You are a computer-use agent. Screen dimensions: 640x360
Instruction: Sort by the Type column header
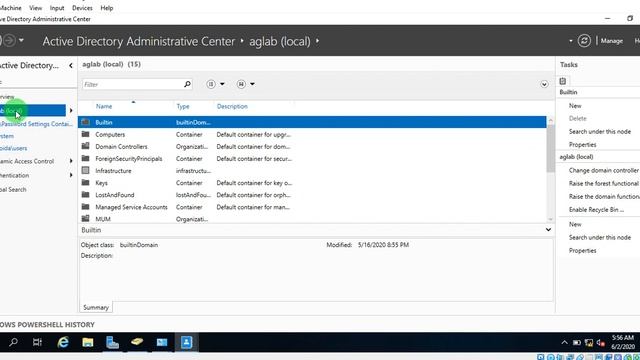pyautogui.click(x=183, y=106)
